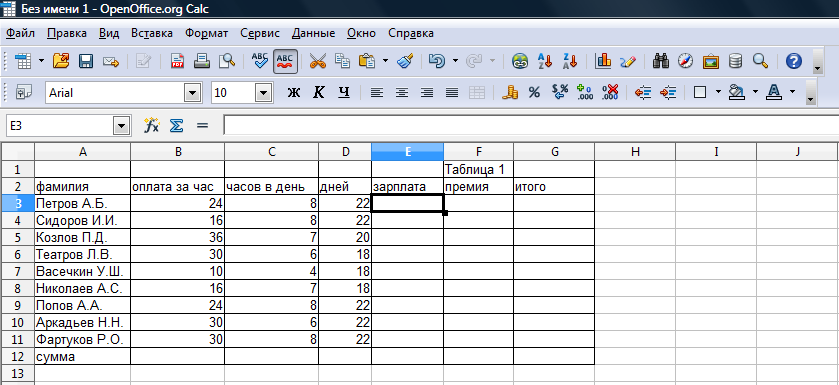Image resolution: width=839 pixels, height=385 pixels.
Task: Open the Данные menu
Action: coord(314,33)
